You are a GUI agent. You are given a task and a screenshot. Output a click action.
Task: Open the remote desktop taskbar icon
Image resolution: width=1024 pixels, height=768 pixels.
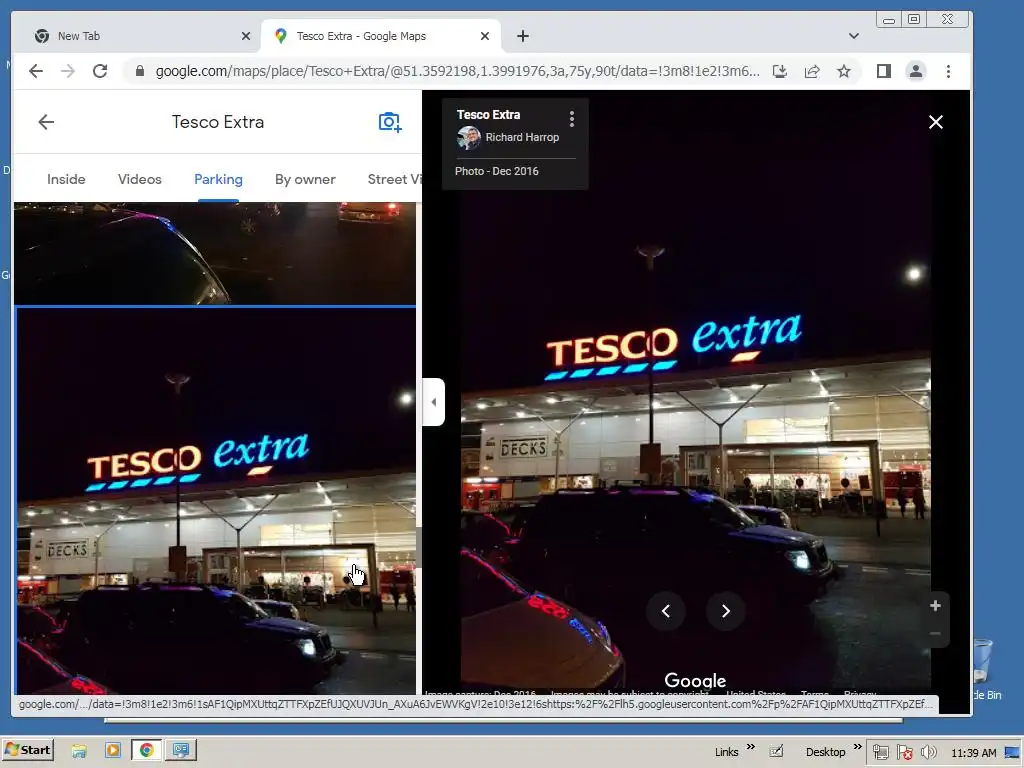point(181,750)
